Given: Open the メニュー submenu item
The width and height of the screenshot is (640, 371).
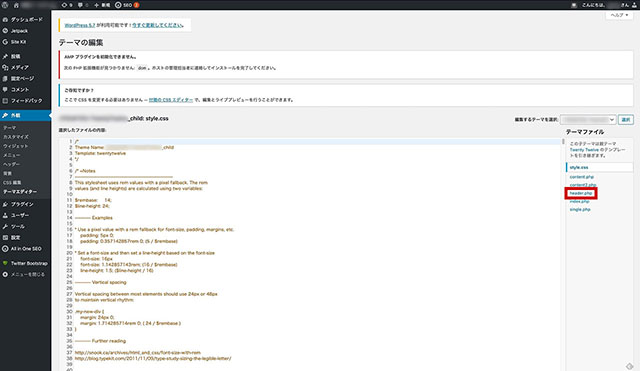Looking at the screenshot, I should (x=11, y=155).
